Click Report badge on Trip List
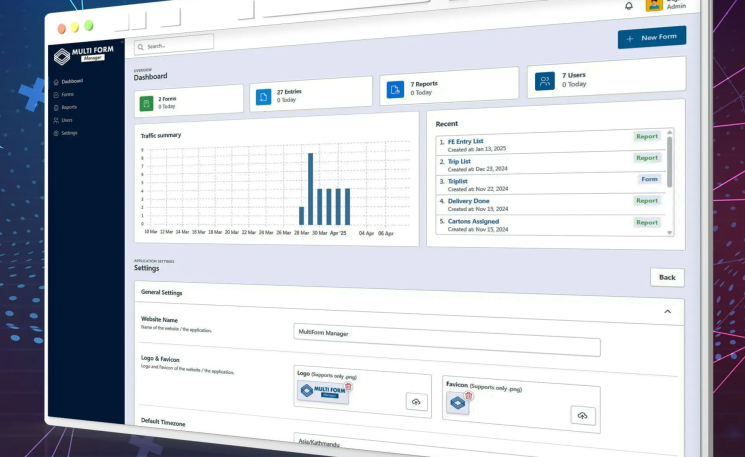The image size is (745, 457). click(x=647, y=158)
